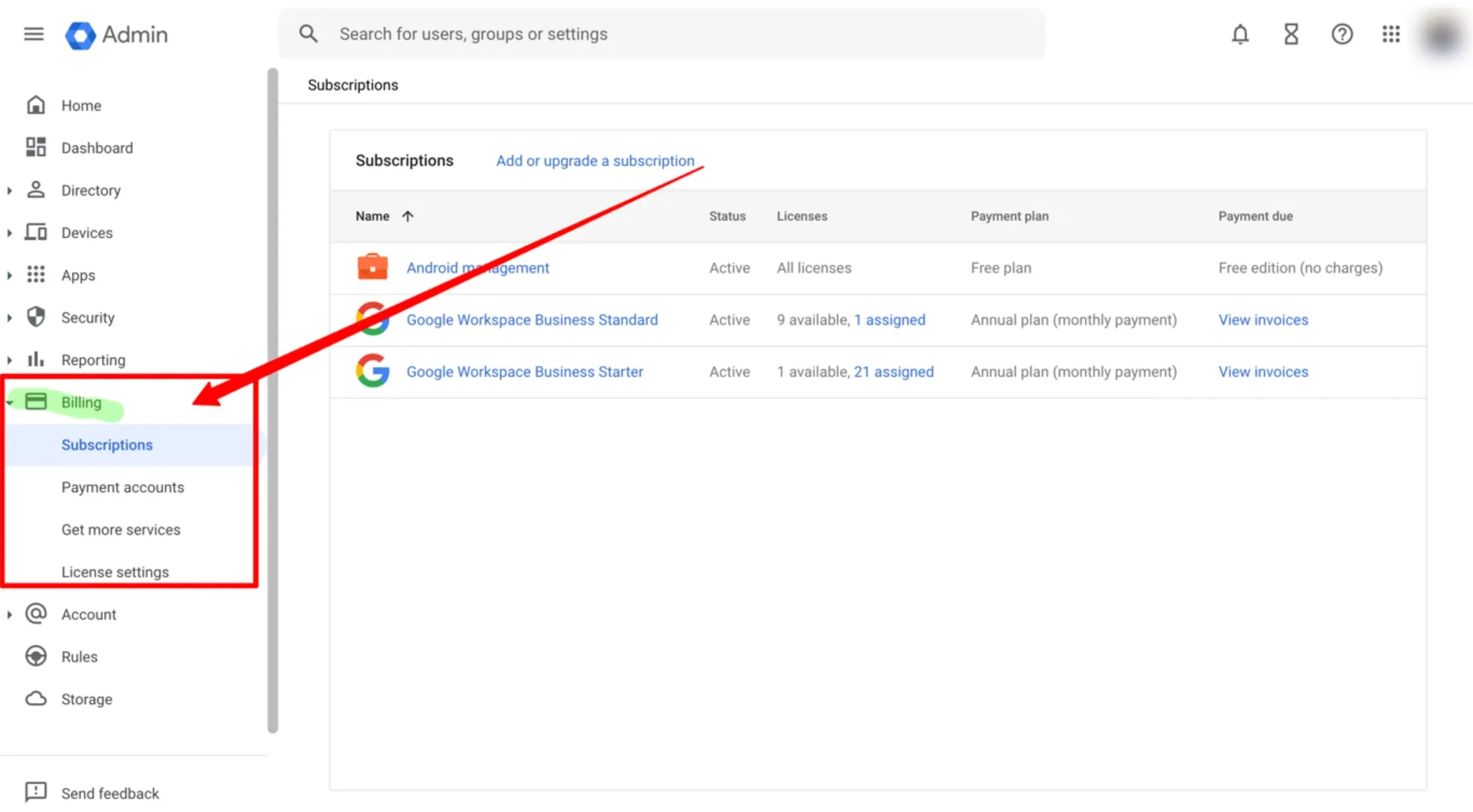Sort by Name column arrow

pyautogui.click(x=407, y=216)
